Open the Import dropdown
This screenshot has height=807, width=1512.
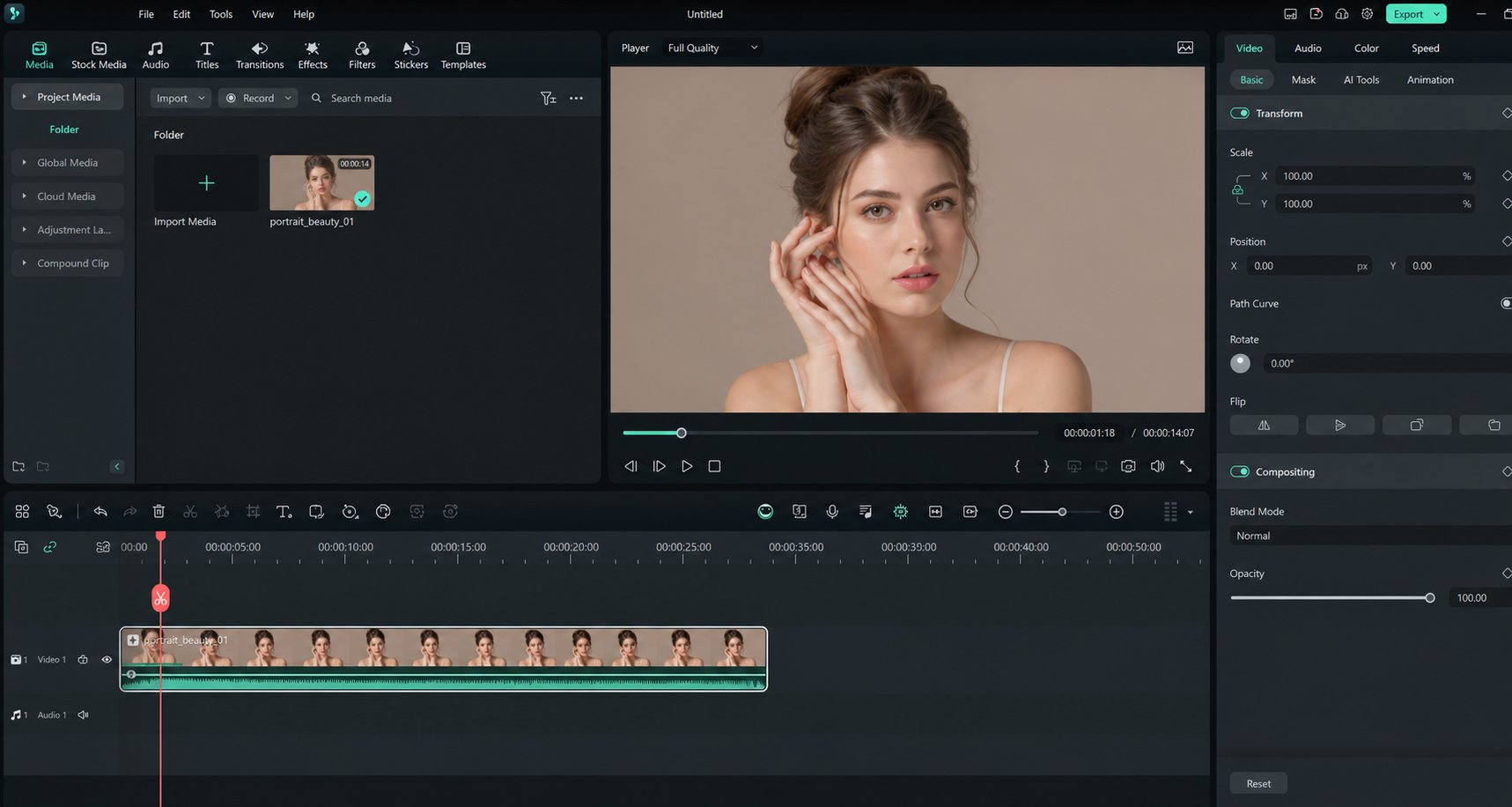(181, 98)
